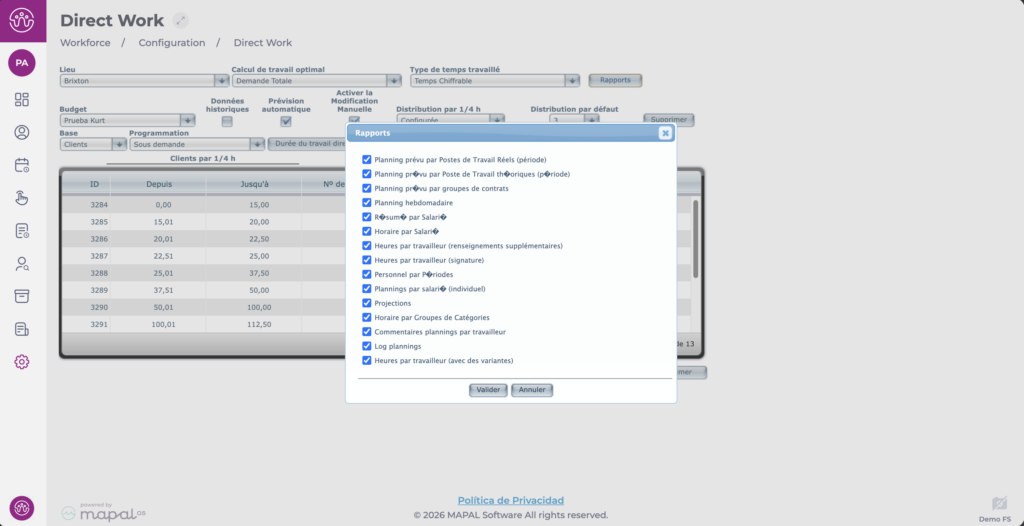Open the calendar scheduling sidebar icon
This screenshot has width=1024, height=526.
coord(22,165)
